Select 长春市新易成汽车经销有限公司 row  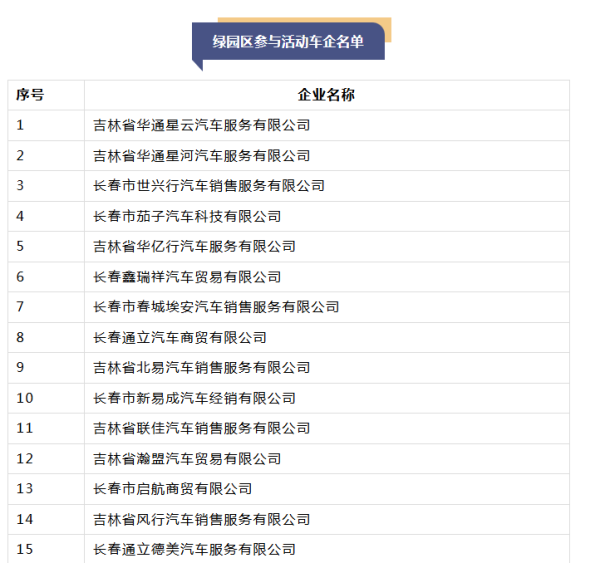pyautogui.click(x=194, y=398)
